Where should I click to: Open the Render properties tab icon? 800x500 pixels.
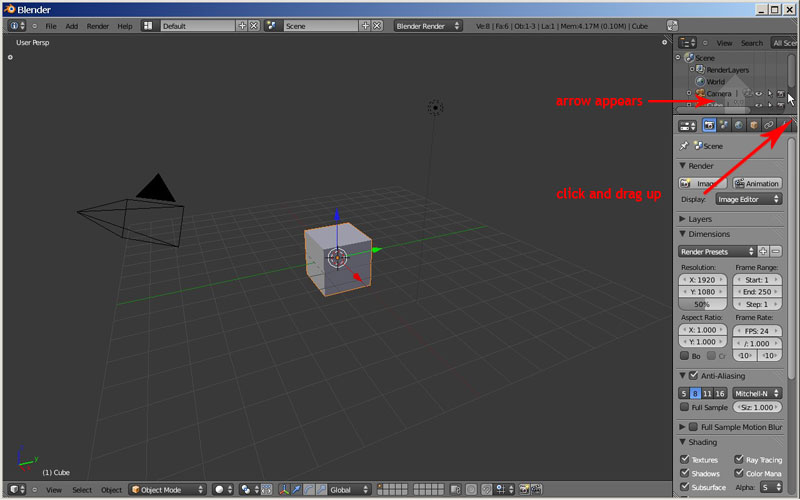pyautogui.click(x=709, y=125)
